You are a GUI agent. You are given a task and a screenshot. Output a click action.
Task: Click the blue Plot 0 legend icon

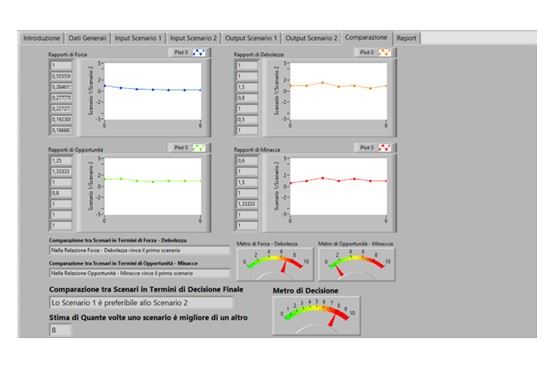point(199,52)
